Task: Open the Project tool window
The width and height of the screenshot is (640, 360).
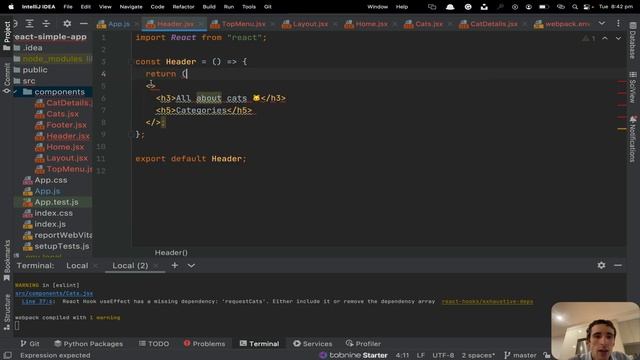Action: click(7, 36)
